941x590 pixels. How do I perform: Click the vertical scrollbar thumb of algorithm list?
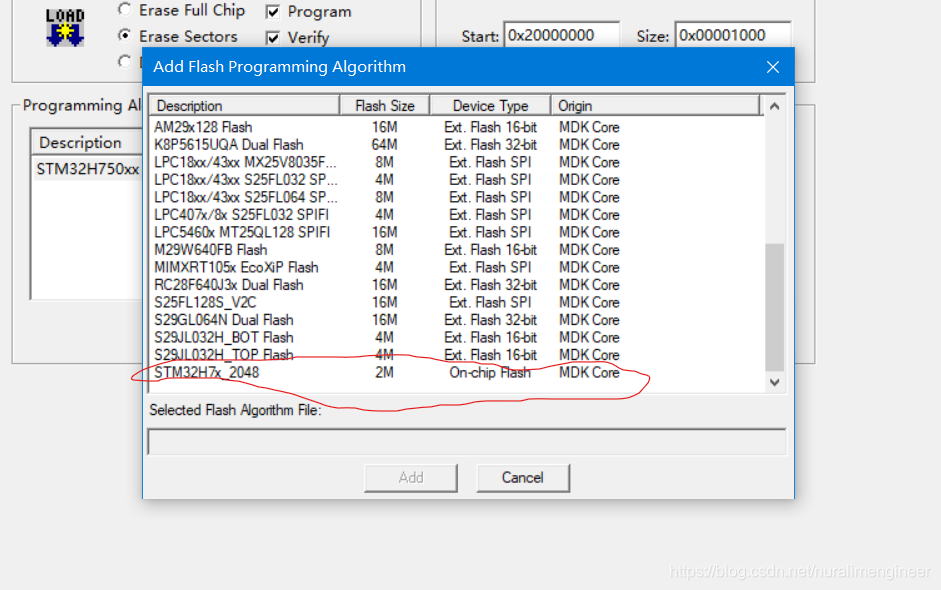coord(774,307)
